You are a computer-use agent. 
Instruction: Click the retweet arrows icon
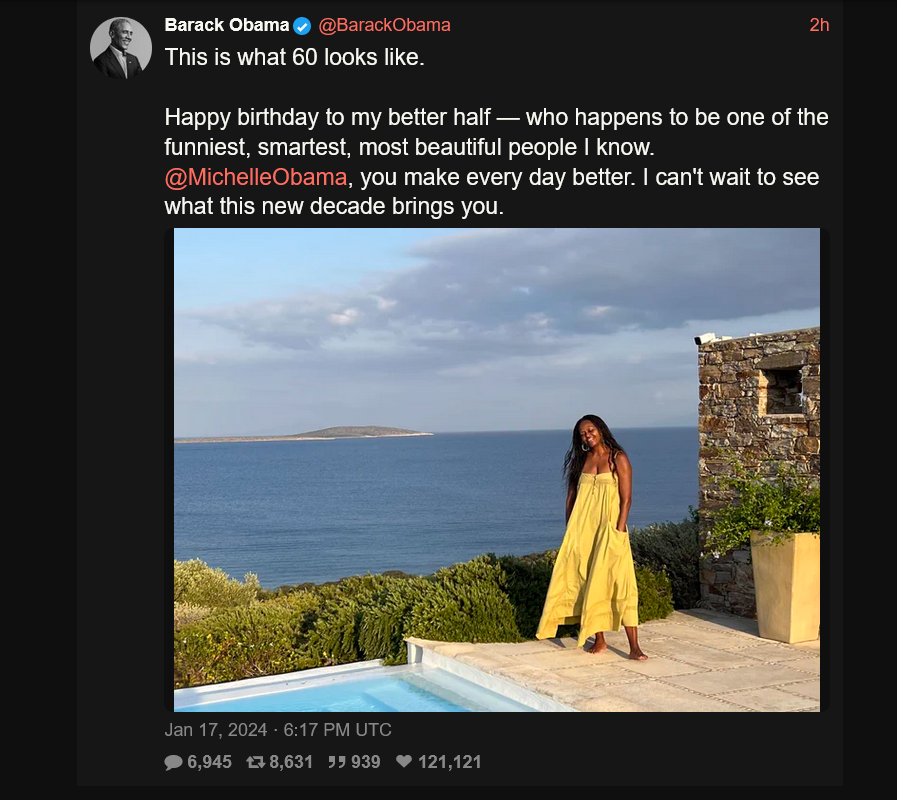[x=255, y=762]
